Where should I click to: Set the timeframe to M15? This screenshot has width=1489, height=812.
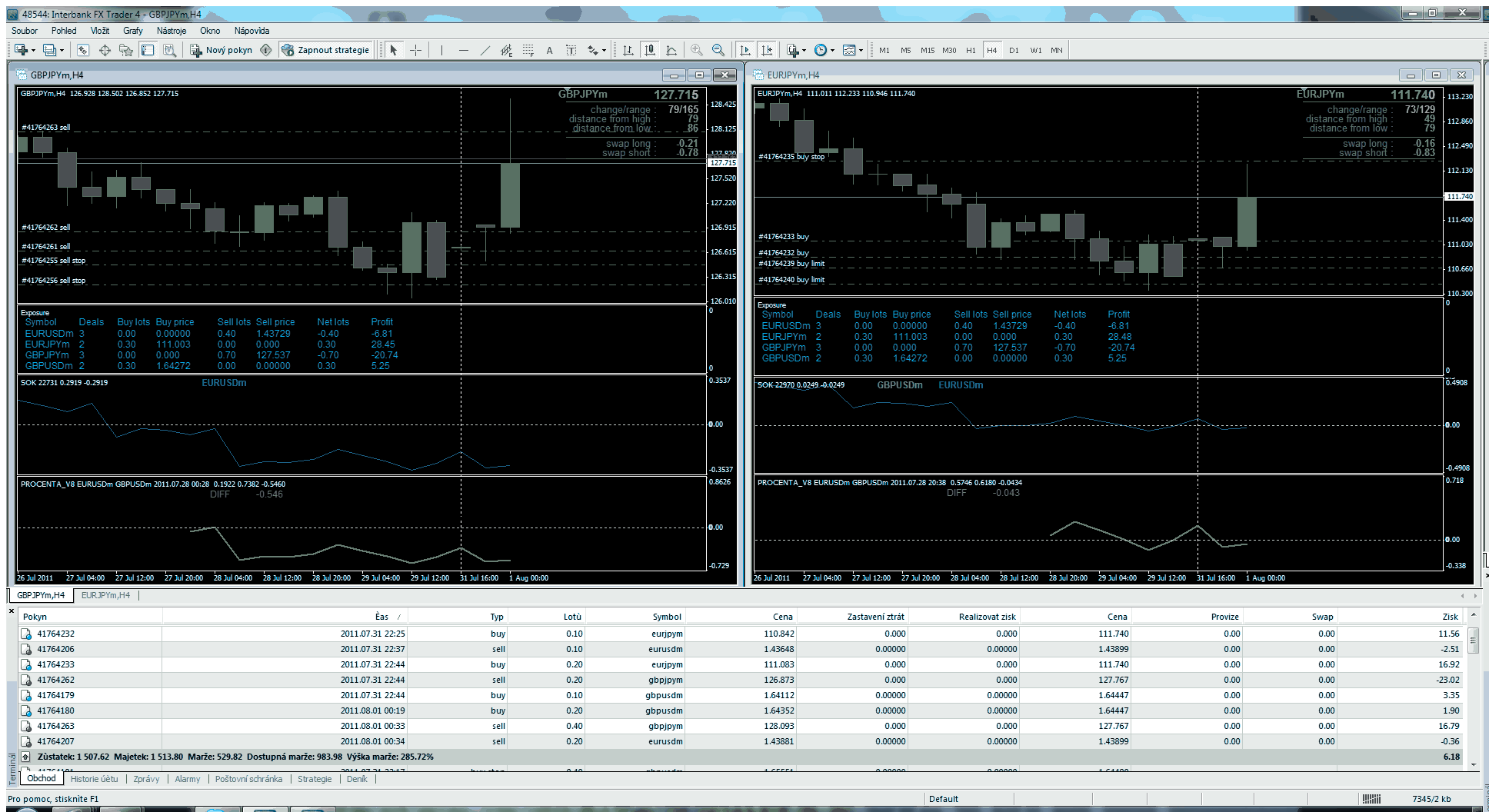(x=928, y=50)
